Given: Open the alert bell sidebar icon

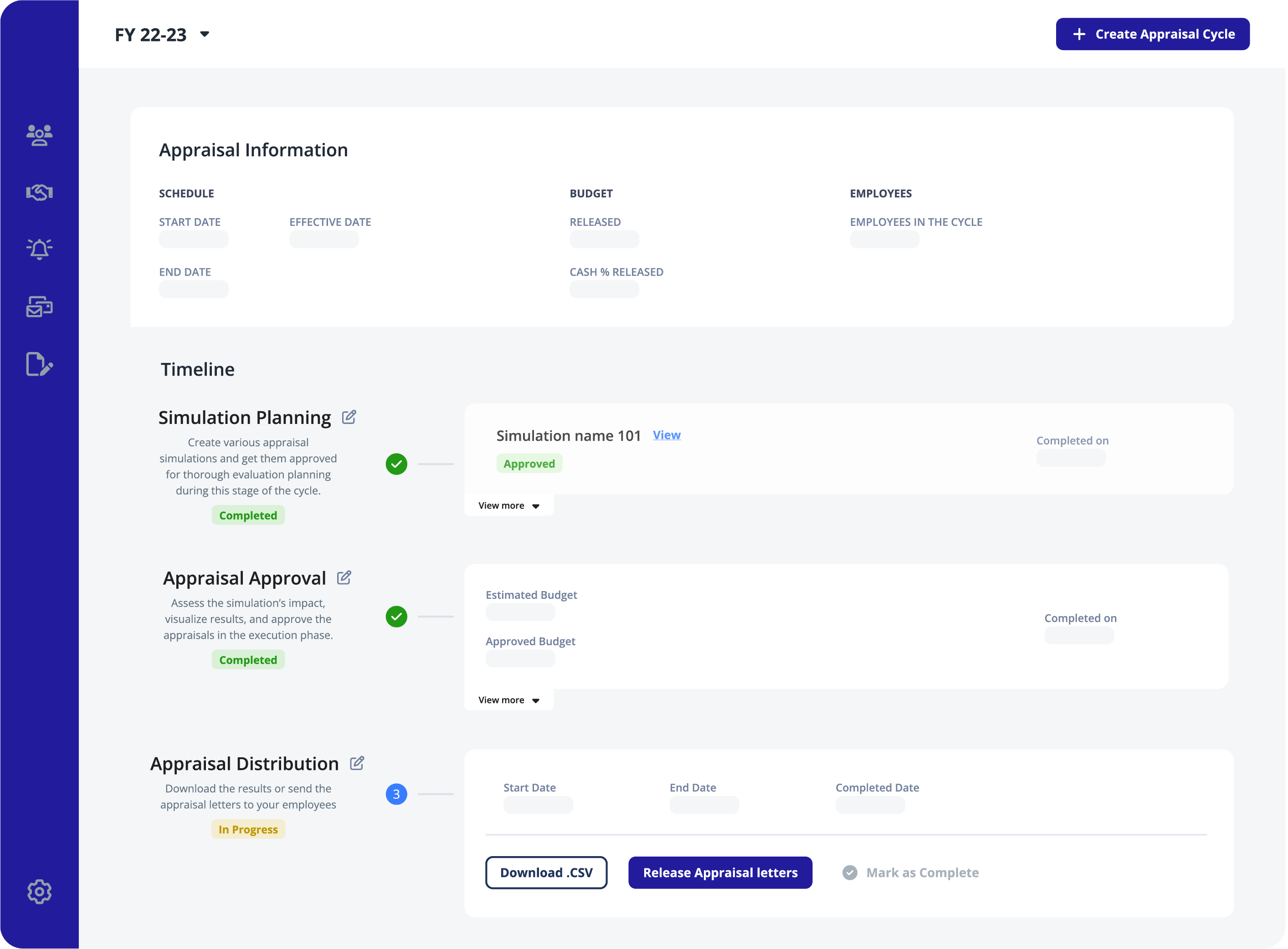Looking at the screenshot, I should tap(39, 249).
